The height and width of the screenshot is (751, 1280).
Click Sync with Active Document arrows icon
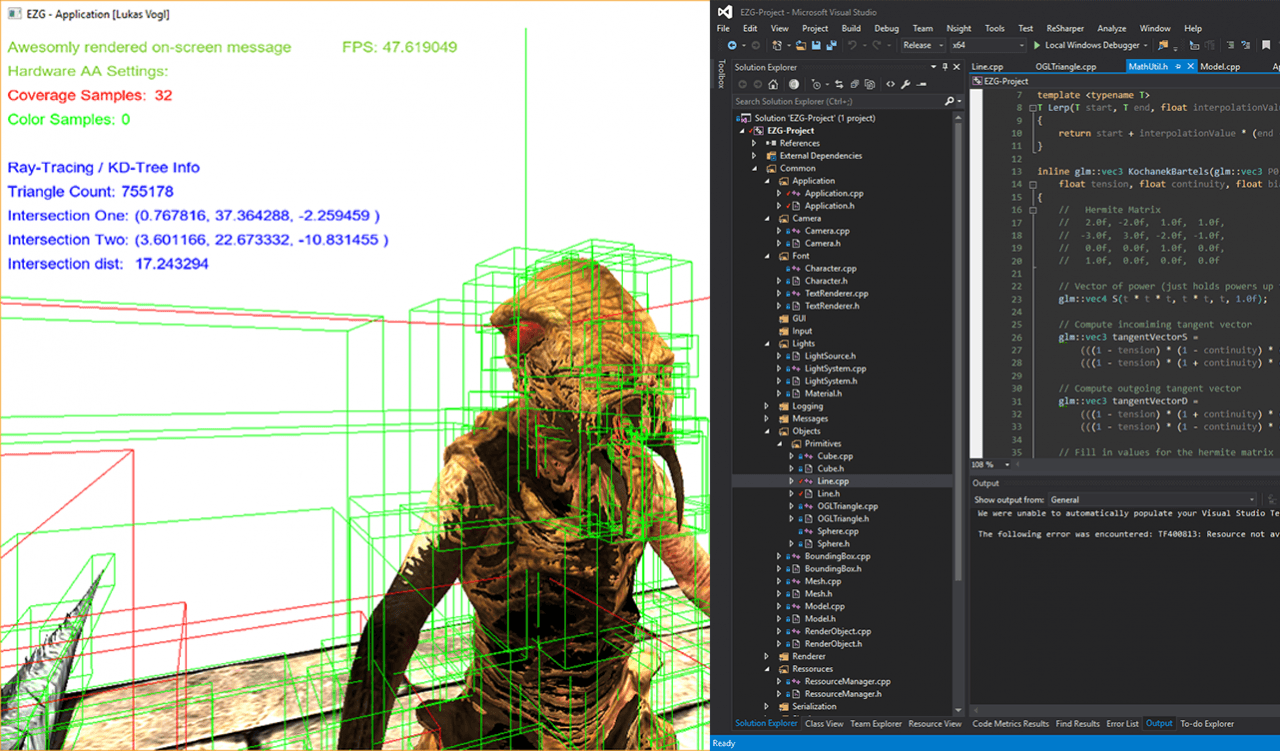(839, 84)
